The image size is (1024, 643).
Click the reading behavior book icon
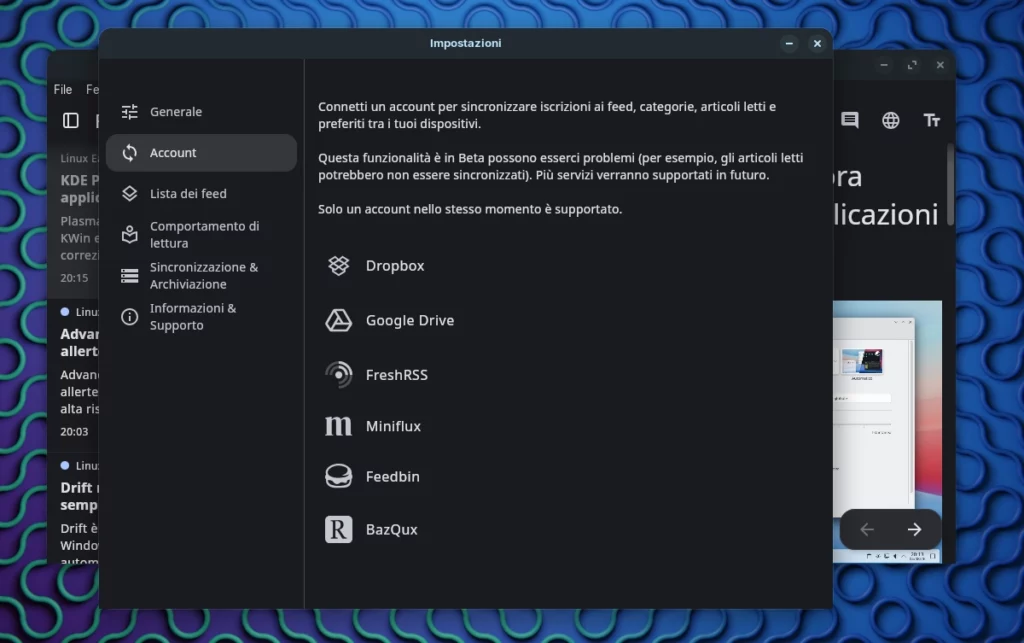pos(129,234)
